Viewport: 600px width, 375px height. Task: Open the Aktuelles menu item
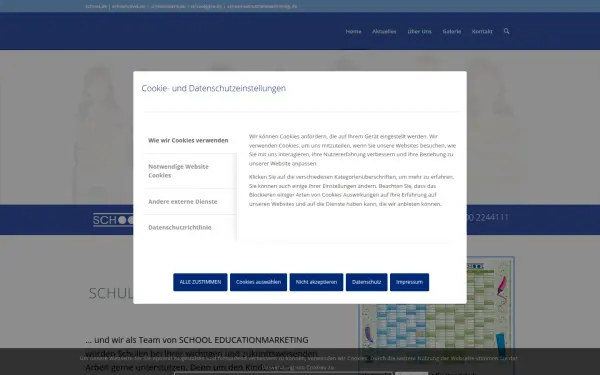[384, 31]
